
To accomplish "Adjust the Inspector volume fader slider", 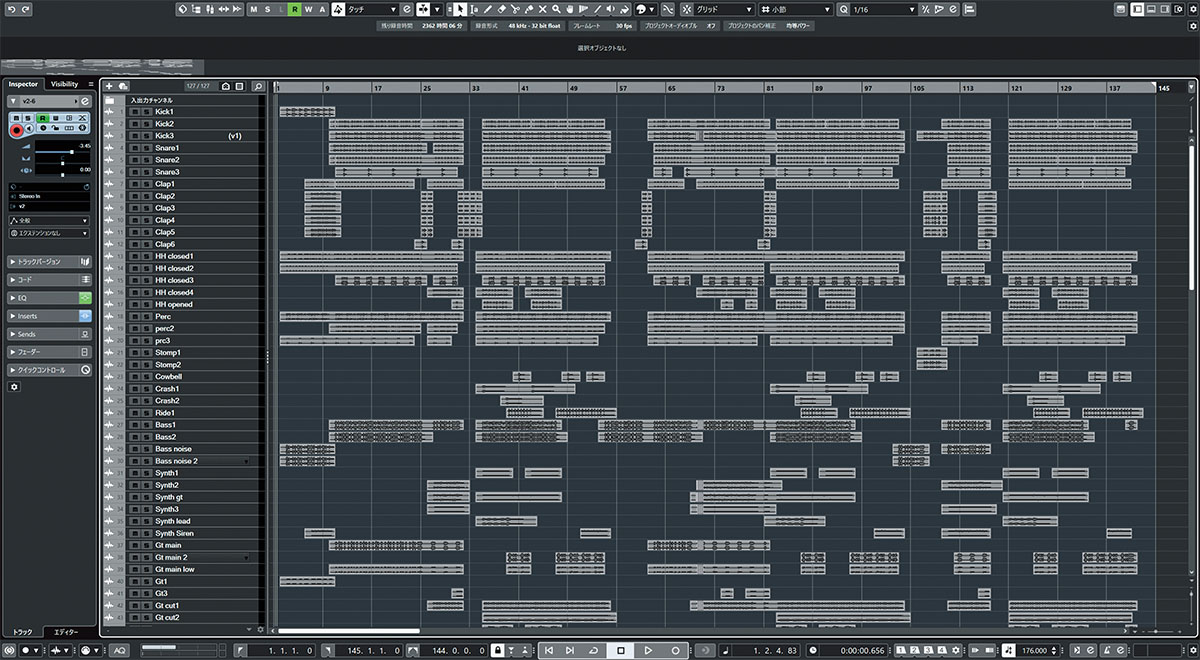I will (x=62, y=150).
